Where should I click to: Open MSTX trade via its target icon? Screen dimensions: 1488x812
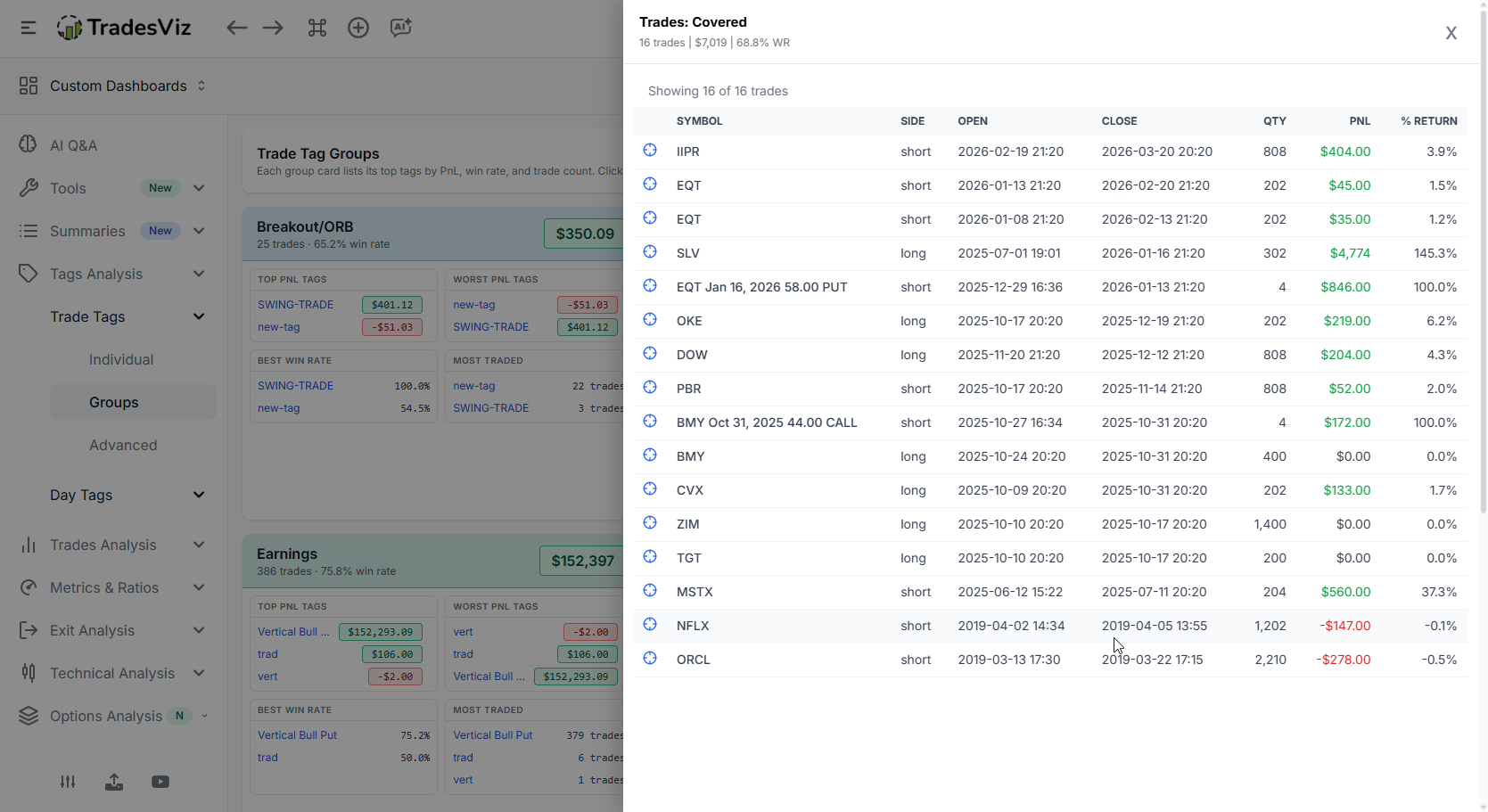(x=650, y=591)
